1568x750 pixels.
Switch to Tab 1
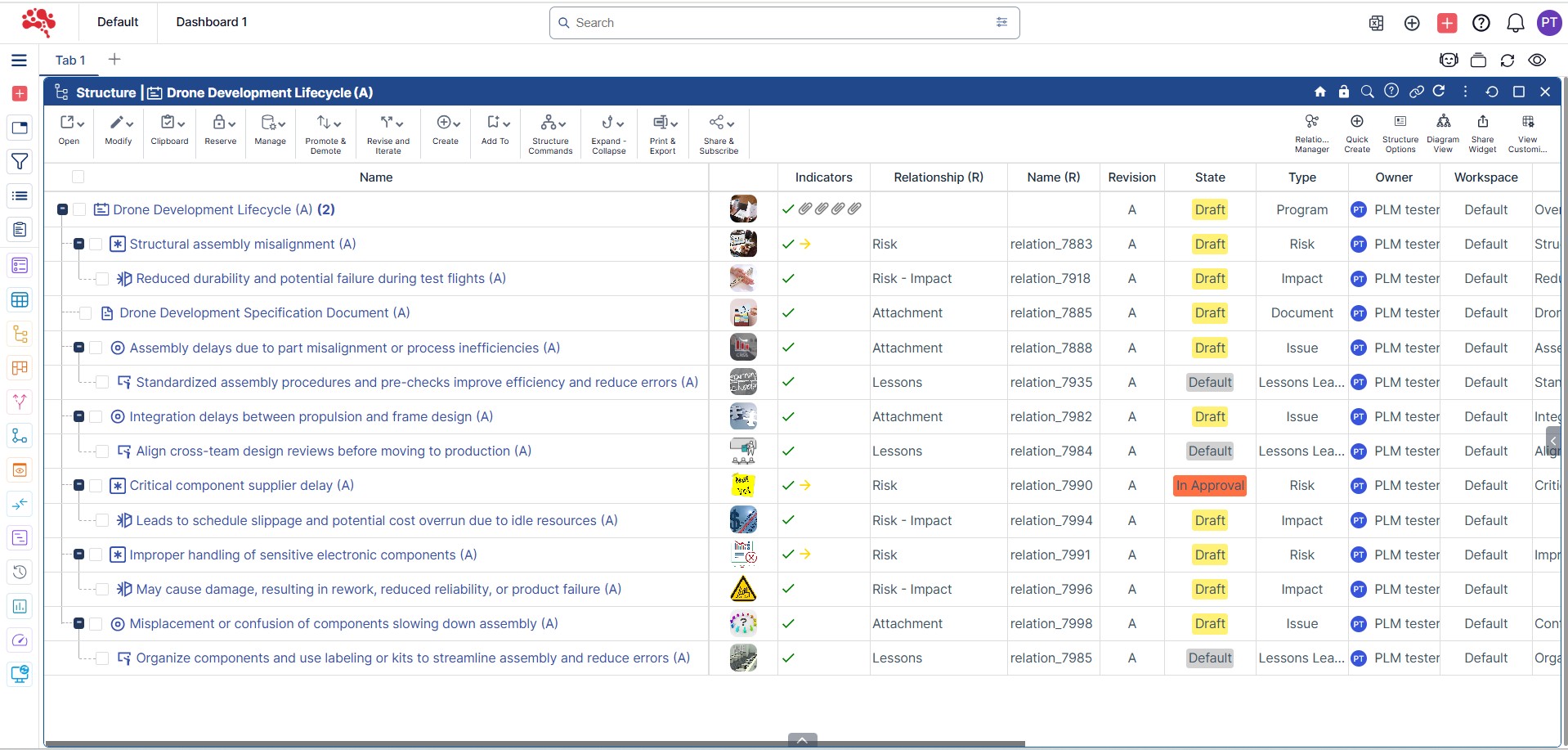(70, 60)
